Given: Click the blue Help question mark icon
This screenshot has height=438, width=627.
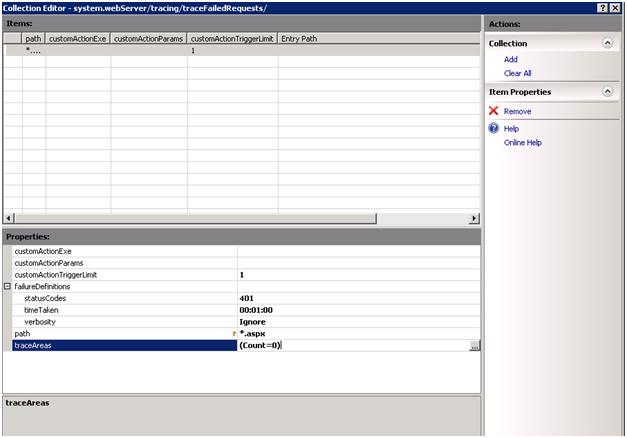Looking at the screenshot, I should click(x=493, y=128).
